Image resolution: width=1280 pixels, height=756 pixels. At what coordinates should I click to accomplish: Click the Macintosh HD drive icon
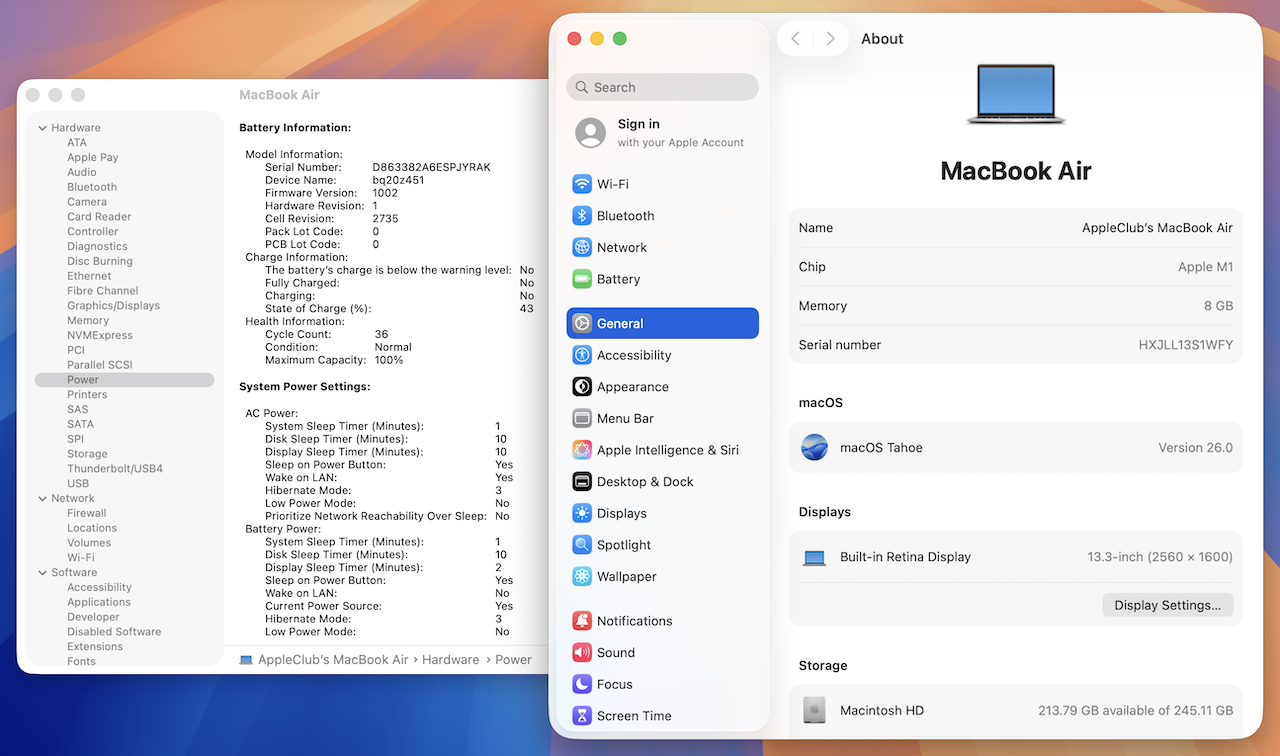814,711
